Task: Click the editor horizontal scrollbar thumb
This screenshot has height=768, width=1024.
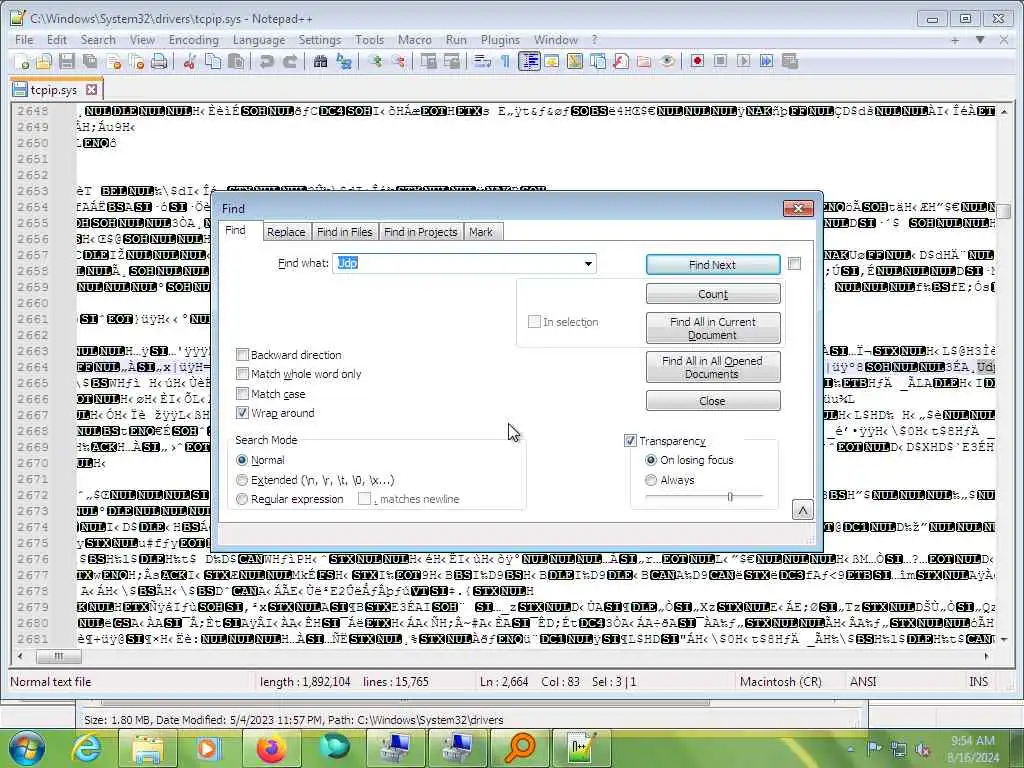Action: coord(59,656)
